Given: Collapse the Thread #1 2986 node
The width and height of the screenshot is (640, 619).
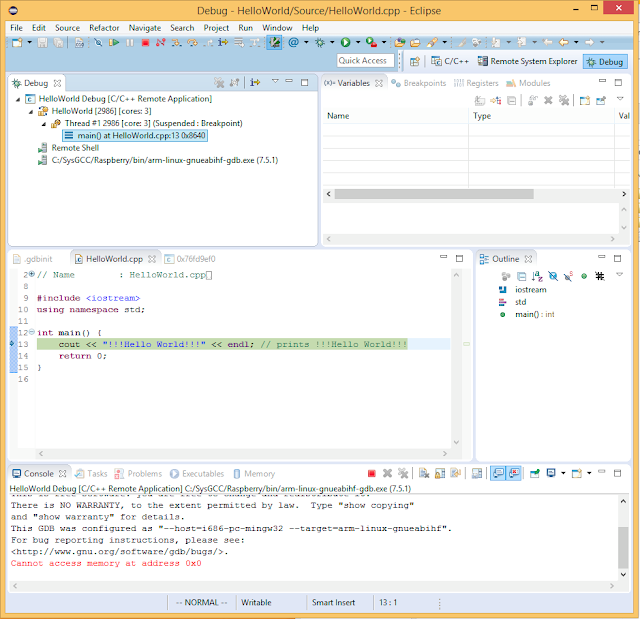Looking at the screenshot, I should 44,124.
